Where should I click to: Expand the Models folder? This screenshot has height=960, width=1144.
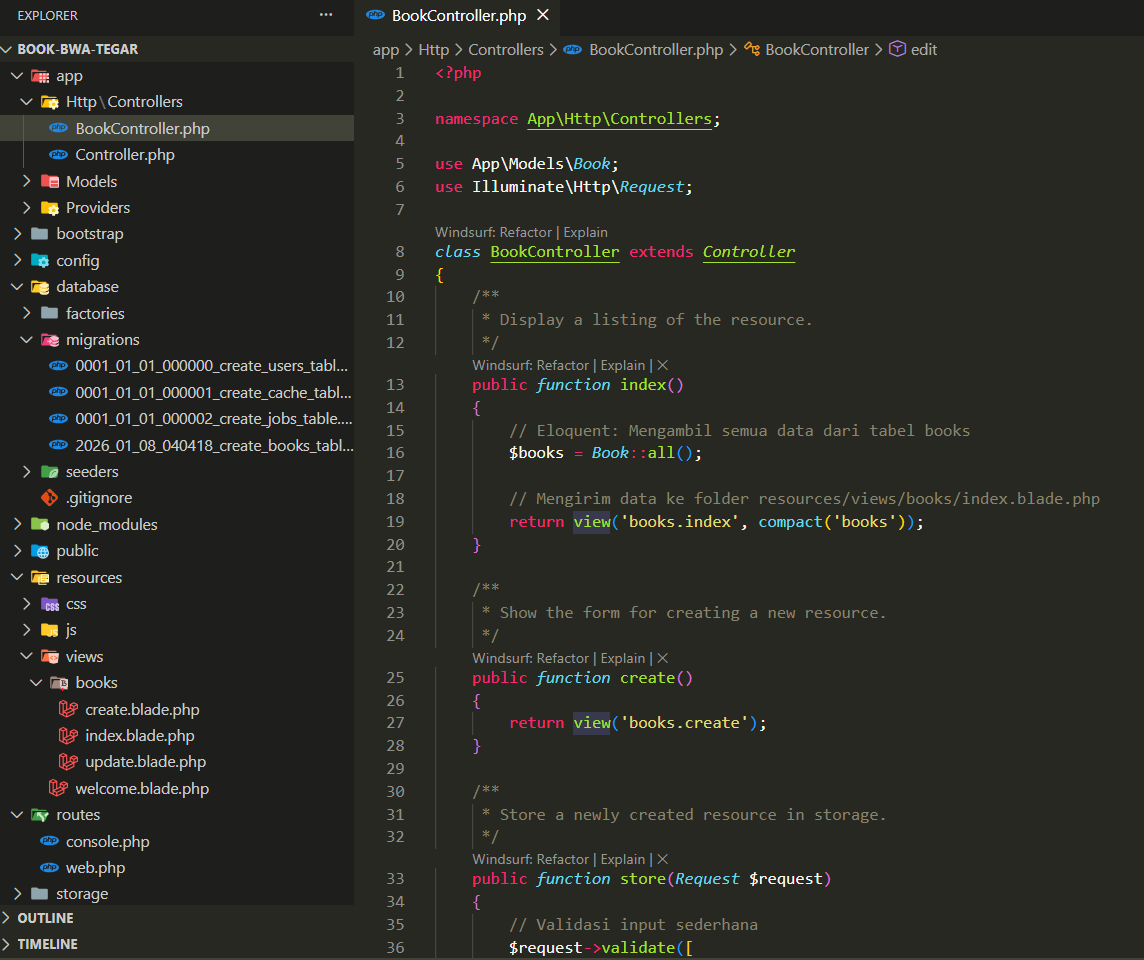click(x=90, y=181)
